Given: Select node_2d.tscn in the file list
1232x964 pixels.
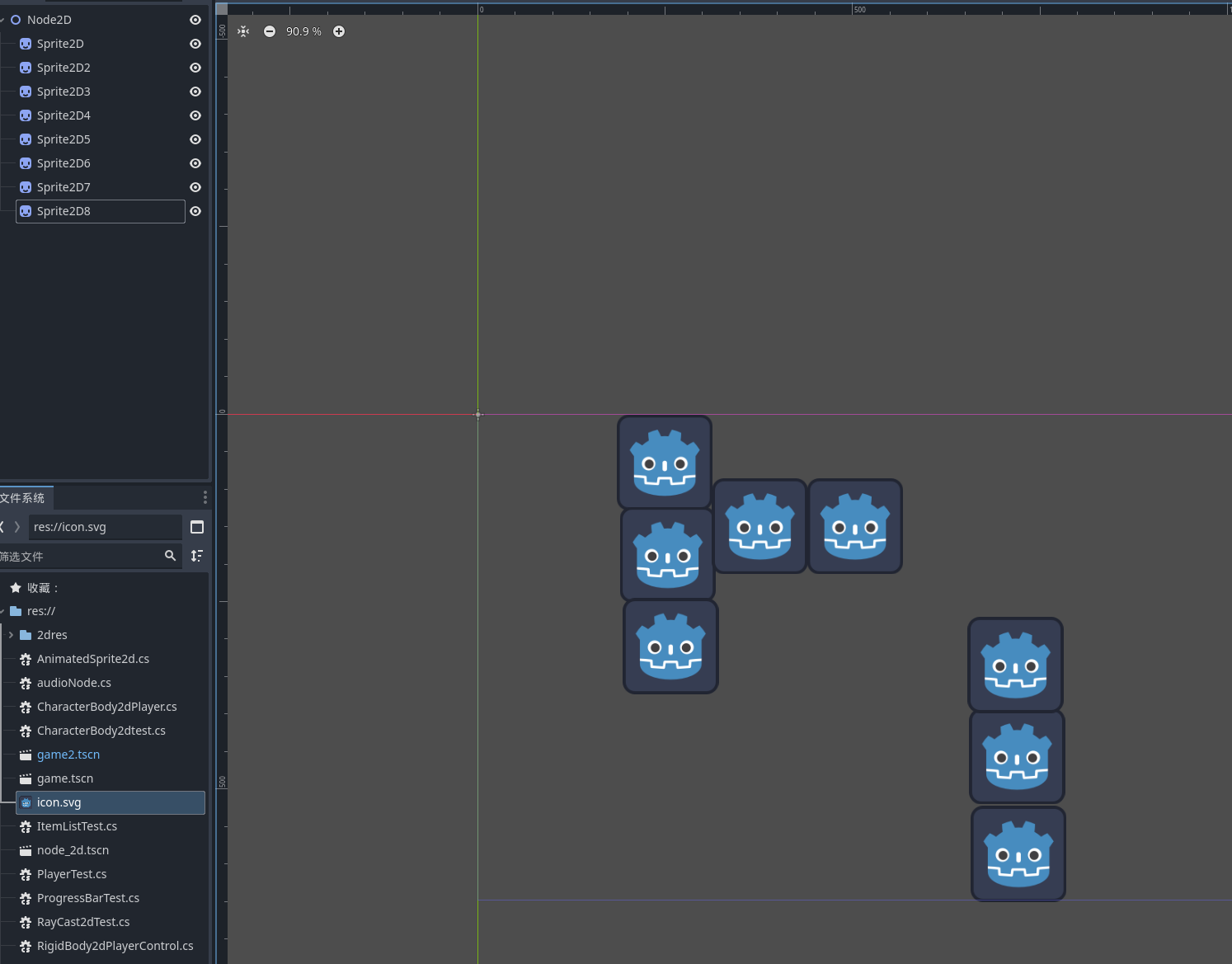Looking at the screenshot, I should pyautogui.click(x=73, y=850).
